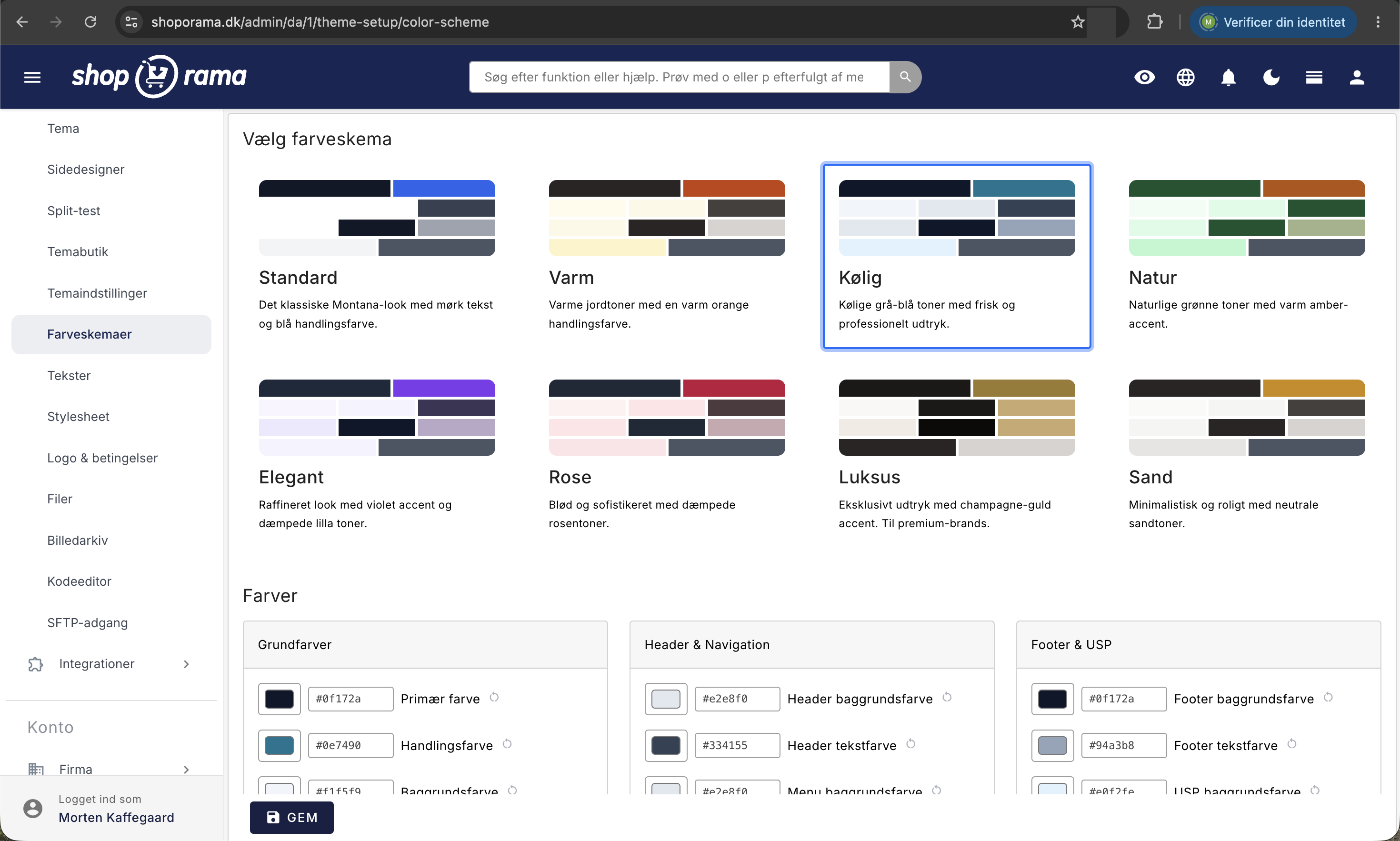Click the user profile icon in header
The width and height of the screenshot is (1400, 841).
[1356, 77]
